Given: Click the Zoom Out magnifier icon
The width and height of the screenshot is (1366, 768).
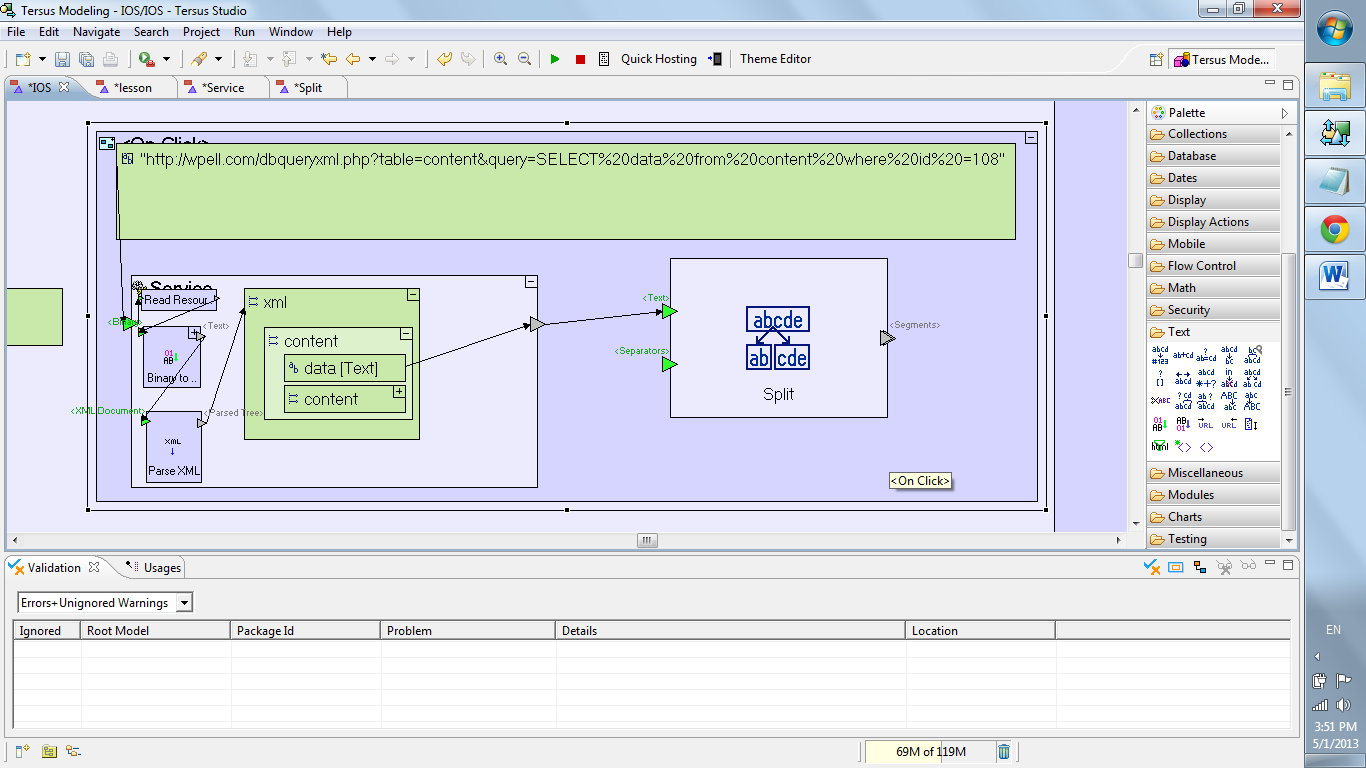Looking at the screenshot, I should point(524,59).
